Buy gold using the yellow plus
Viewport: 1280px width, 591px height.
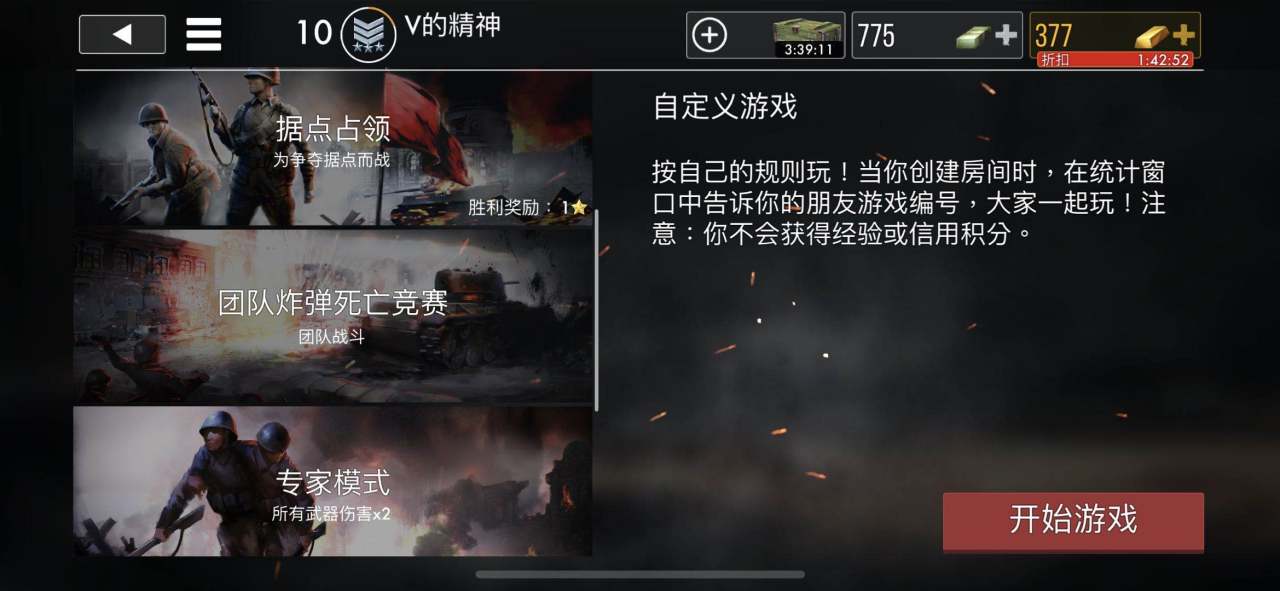(1184, 36)
